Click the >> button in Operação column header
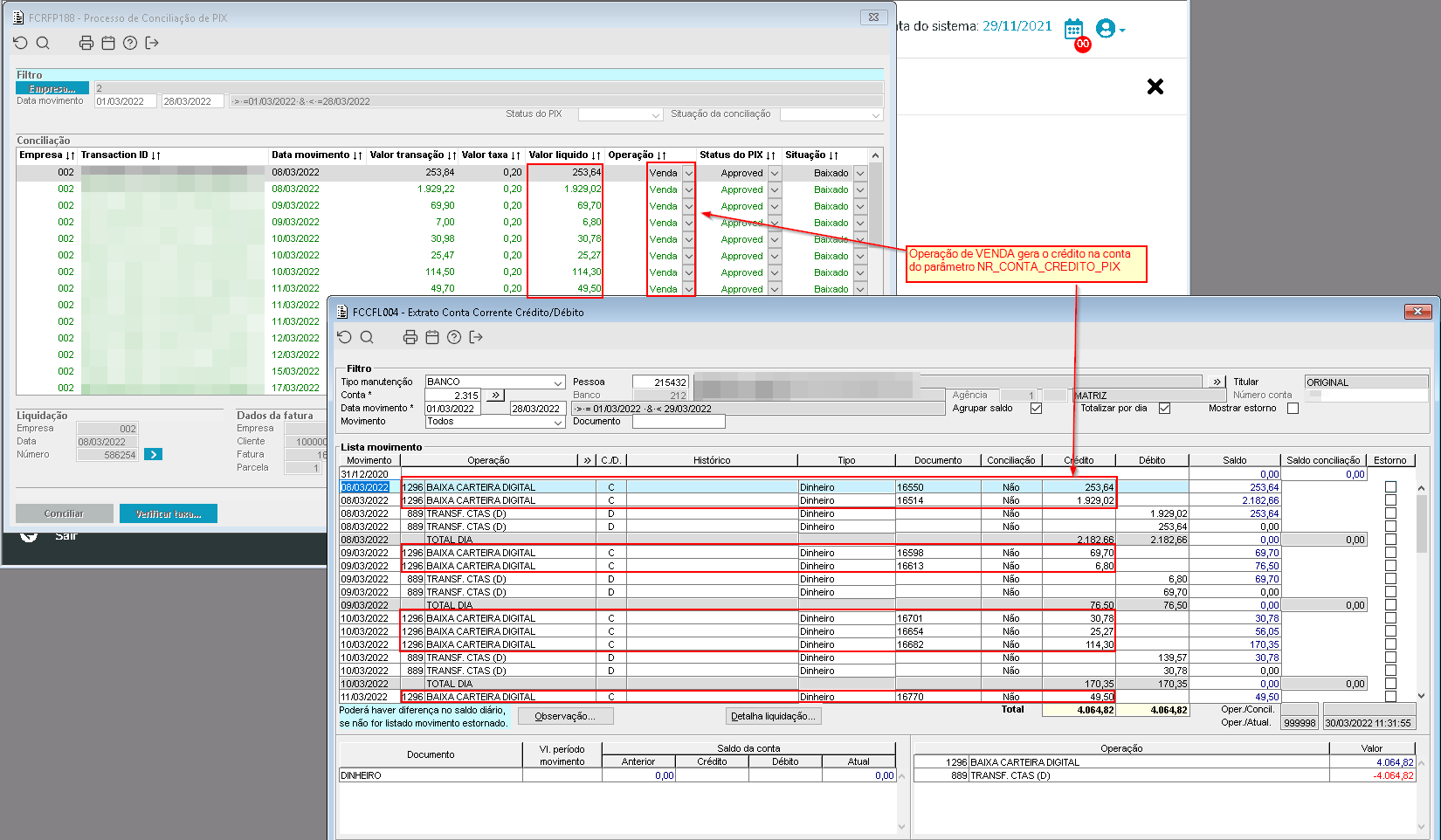This screenshot has height=840, width=1441. (588, 460)
